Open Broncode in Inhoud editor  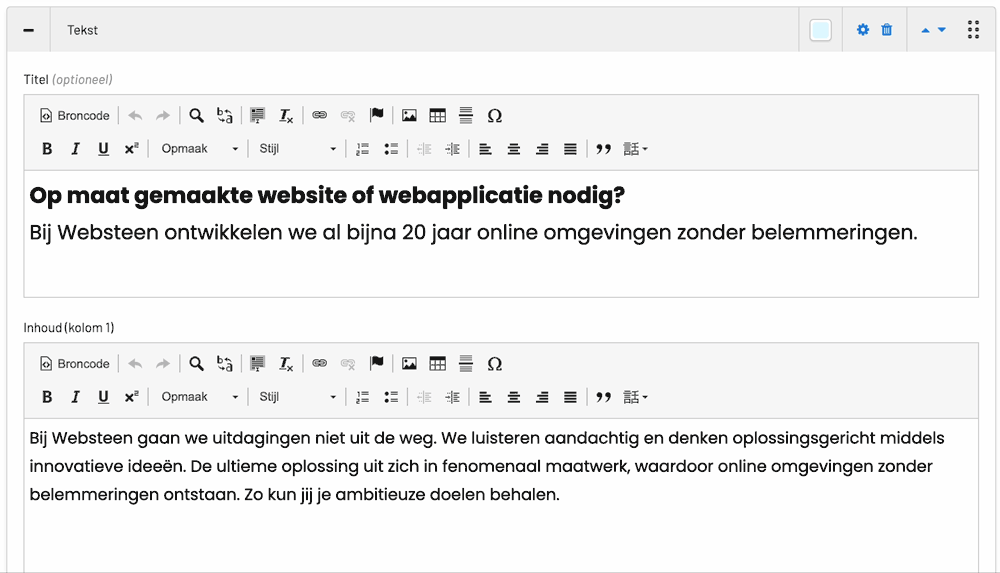(x=75, y=364)
